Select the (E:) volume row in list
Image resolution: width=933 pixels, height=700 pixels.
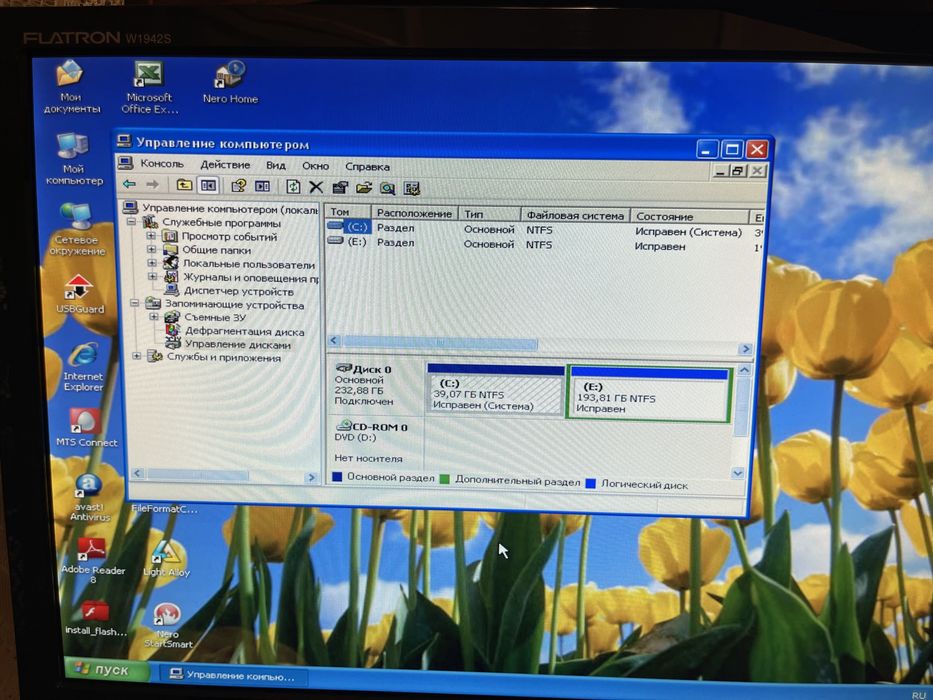tap(543, 244)
